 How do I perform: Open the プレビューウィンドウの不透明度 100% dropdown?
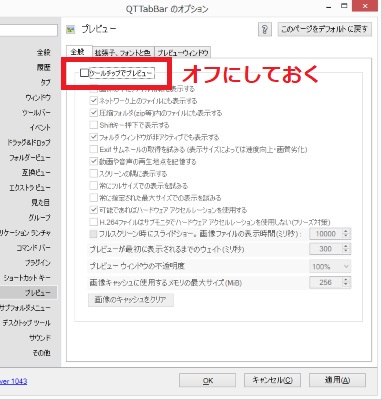pyautogui.click(x=330, y=266)
